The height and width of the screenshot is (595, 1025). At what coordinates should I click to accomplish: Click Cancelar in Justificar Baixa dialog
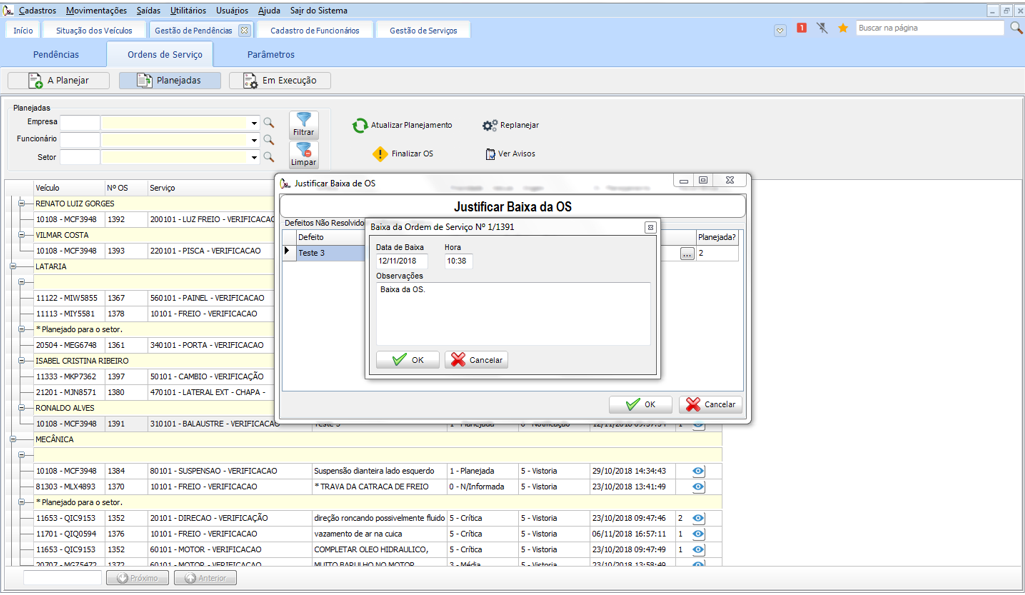pos(710,405)
